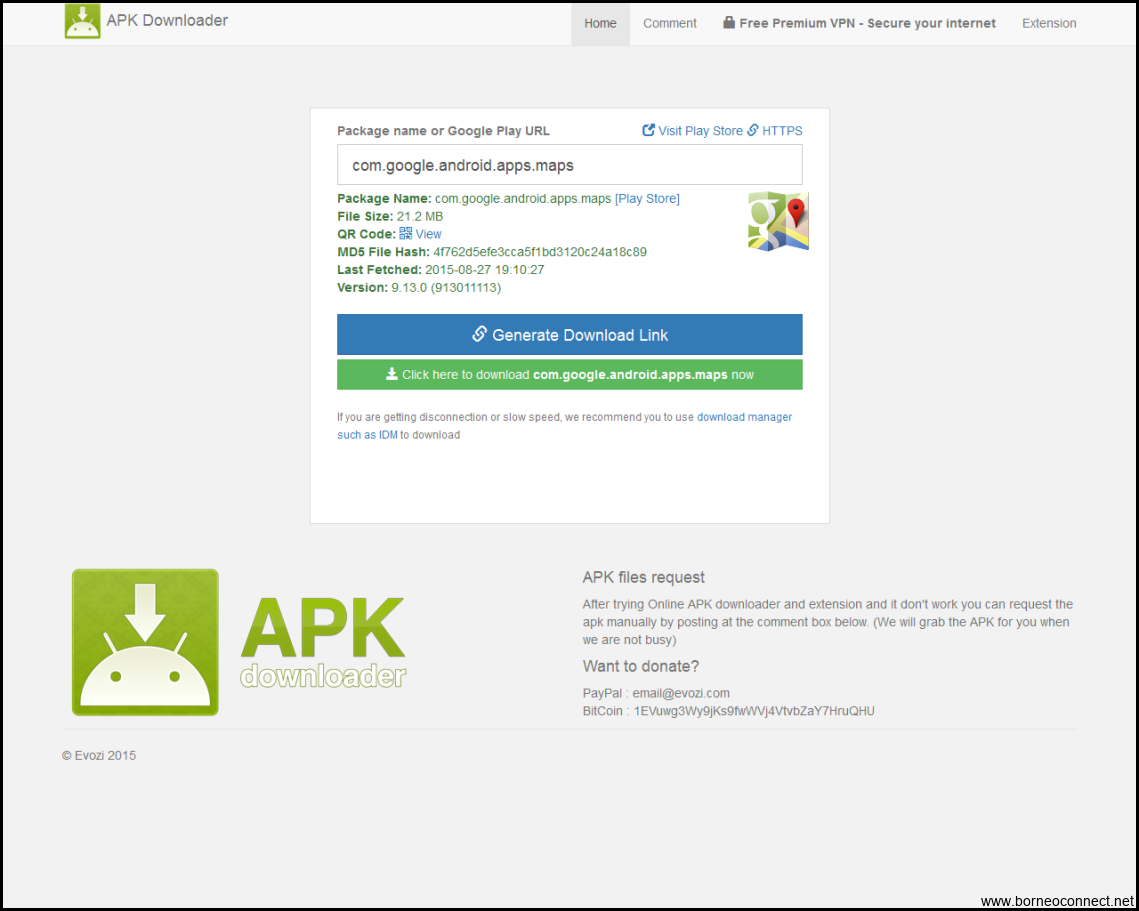This screenshot has width=1139, height=911.
Task: Open the [Play Store] link beside package name
Action: [x=647, y=199]
